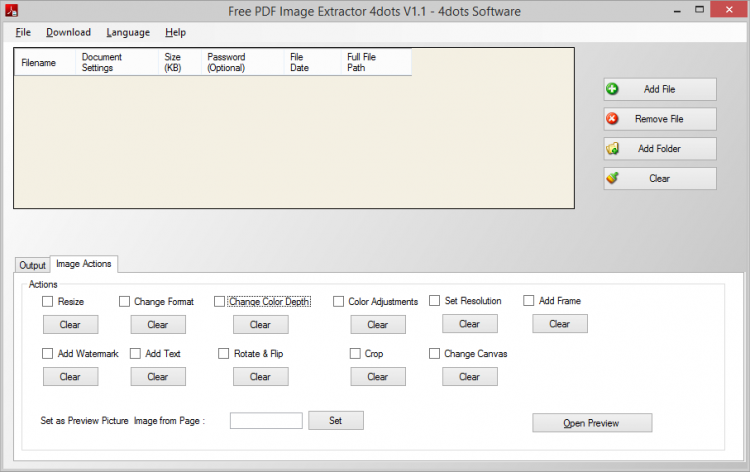
Task: Enable the Change Format checkbox
Action: click(x=124, y=301)
